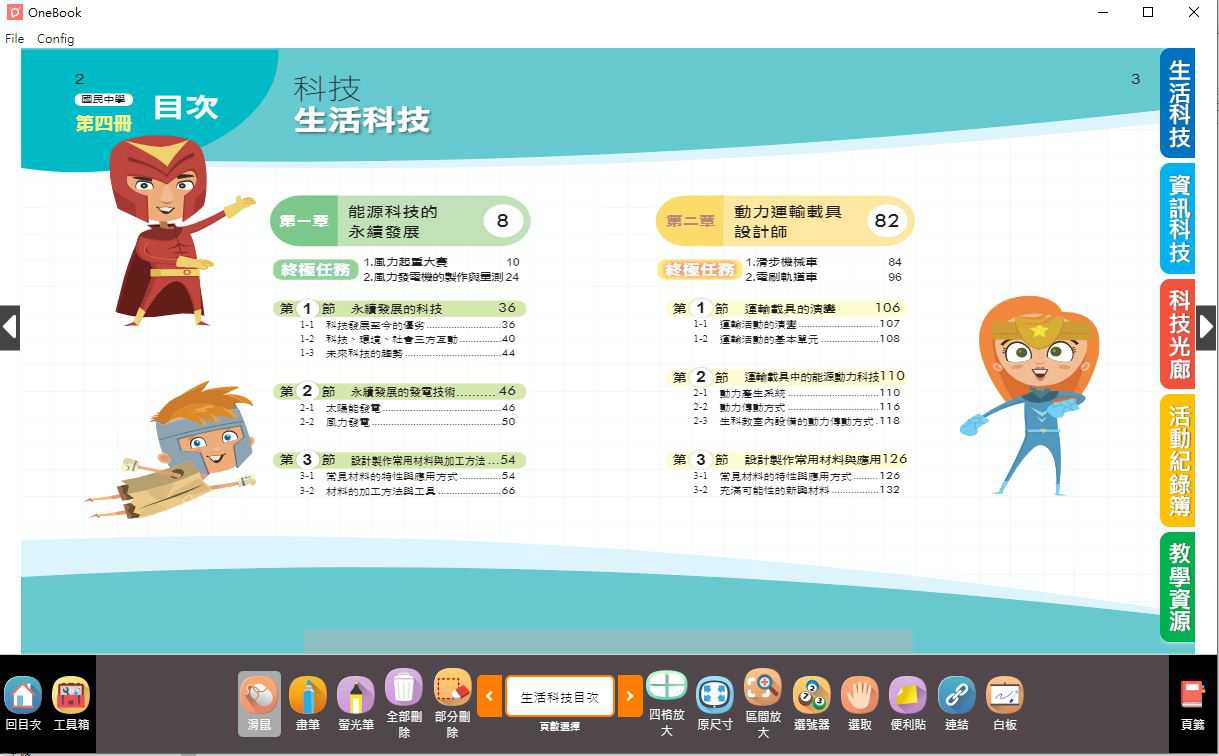The width and height of the screenshot is (1219, 756).
Task: Open the number picker (選號器)
Action: [811, 704]
